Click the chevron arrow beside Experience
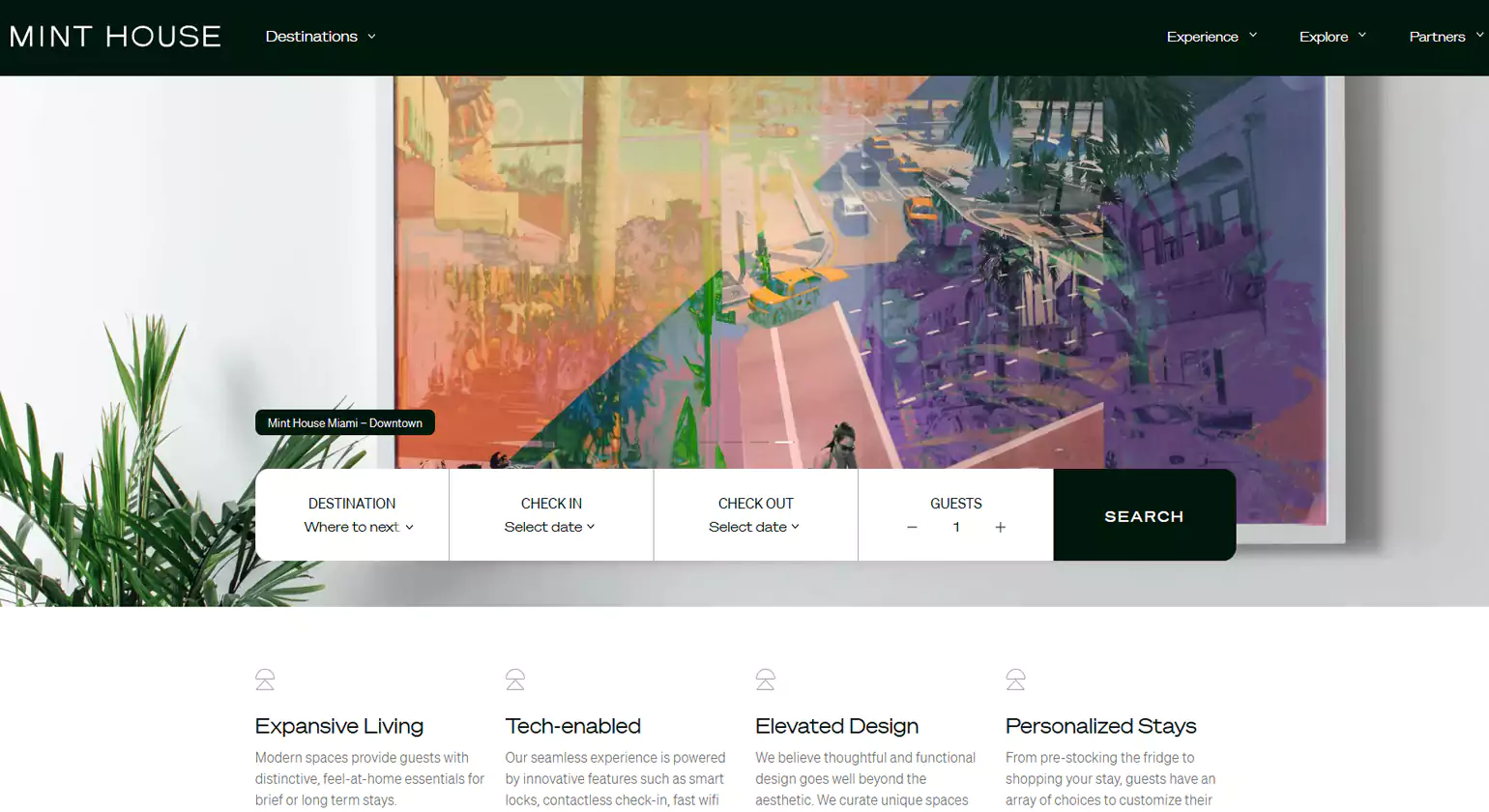 coord(1253,36)
